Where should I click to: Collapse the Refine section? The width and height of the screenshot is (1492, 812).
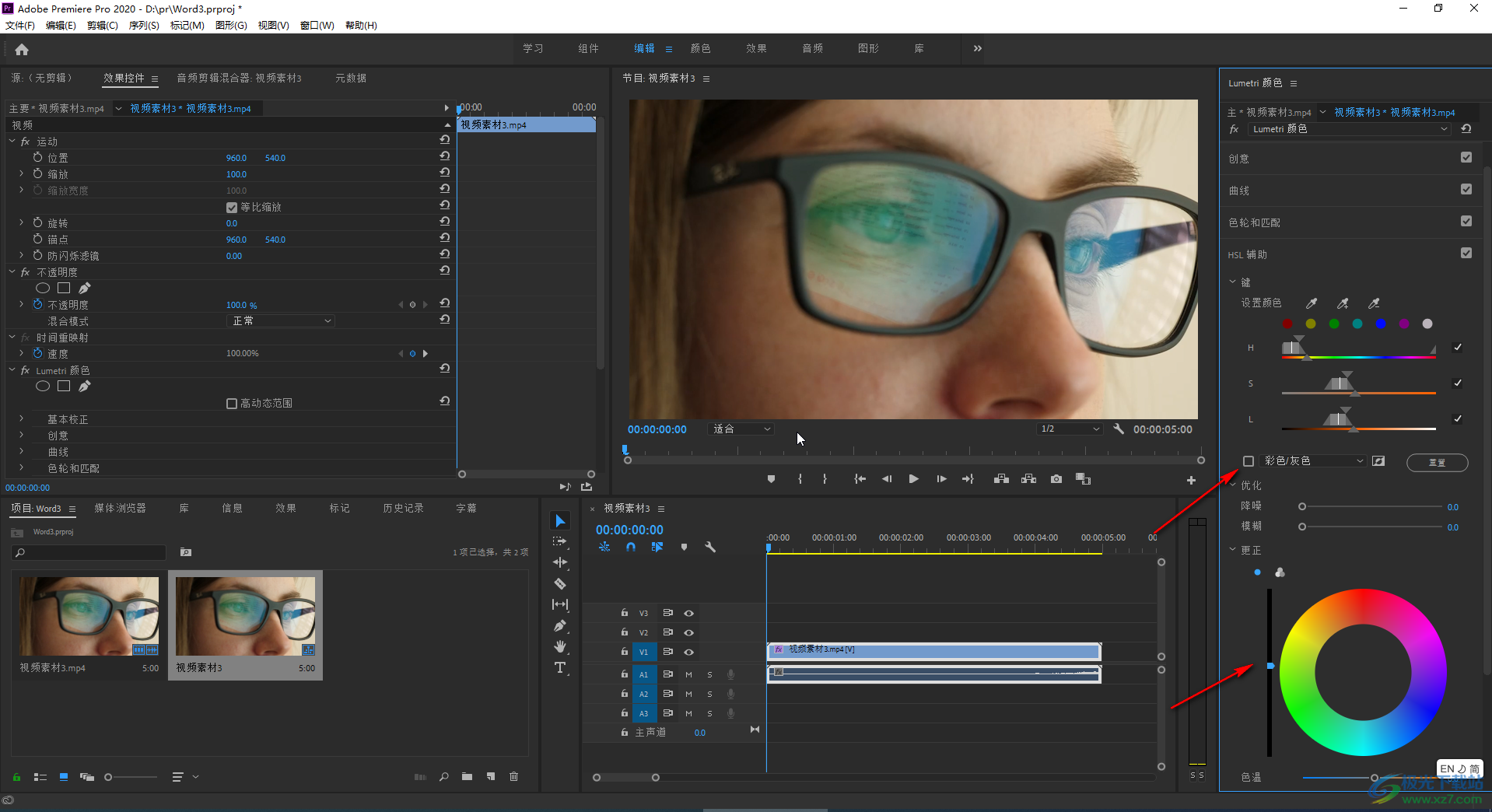tap(1232, 485)
